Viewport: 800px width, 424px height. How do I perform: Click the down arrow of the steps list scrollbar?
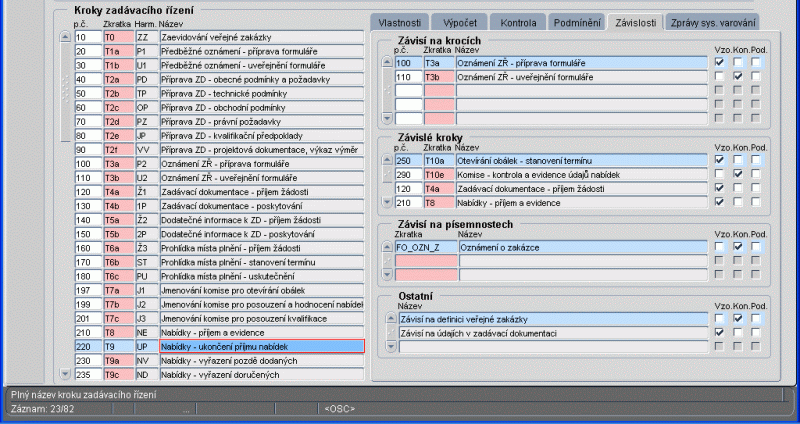click(65, 374)
